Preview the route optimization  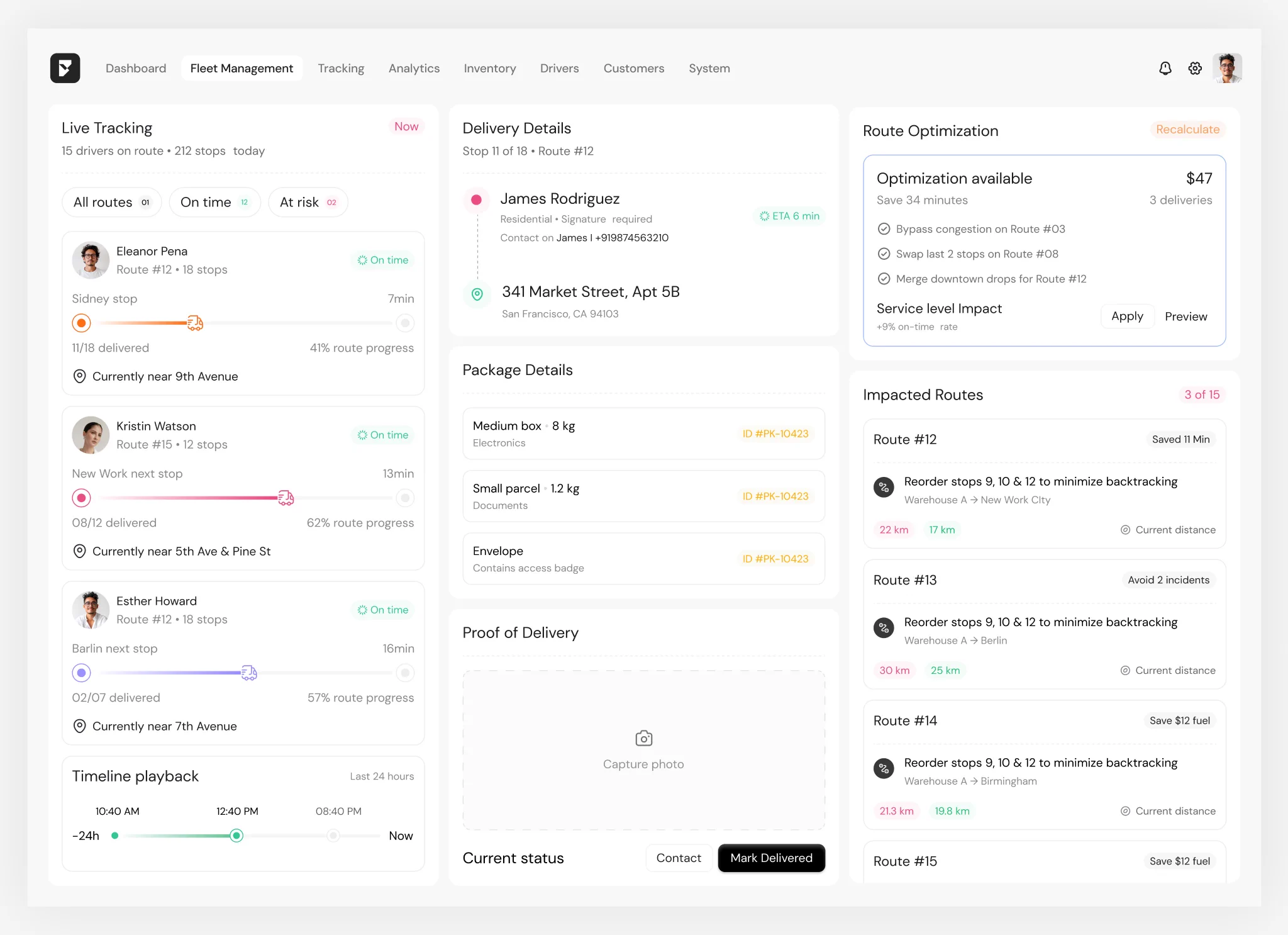tap(1185, 316)
